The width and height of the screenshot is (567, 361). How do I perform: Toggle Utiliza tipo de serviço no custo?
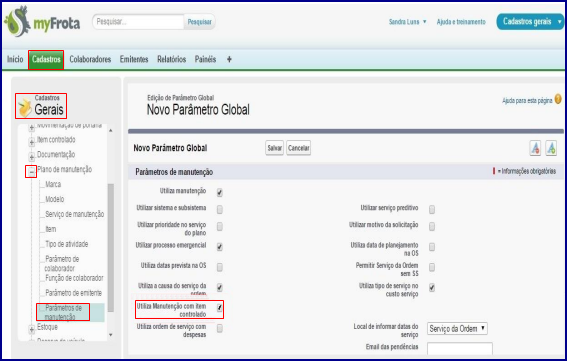click(432, 287)
